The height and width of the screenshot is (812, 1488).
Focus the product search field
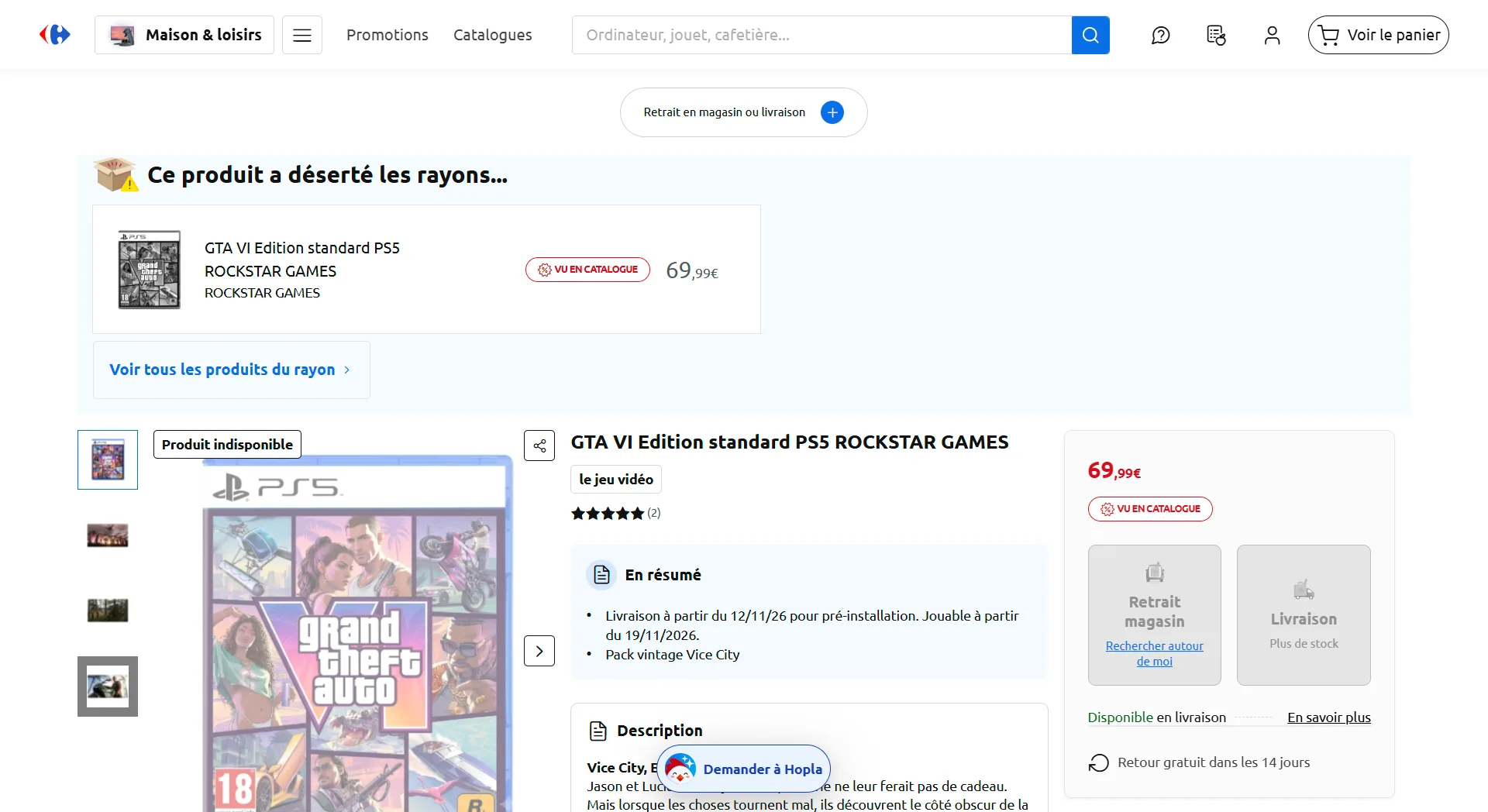pos(821,35)
